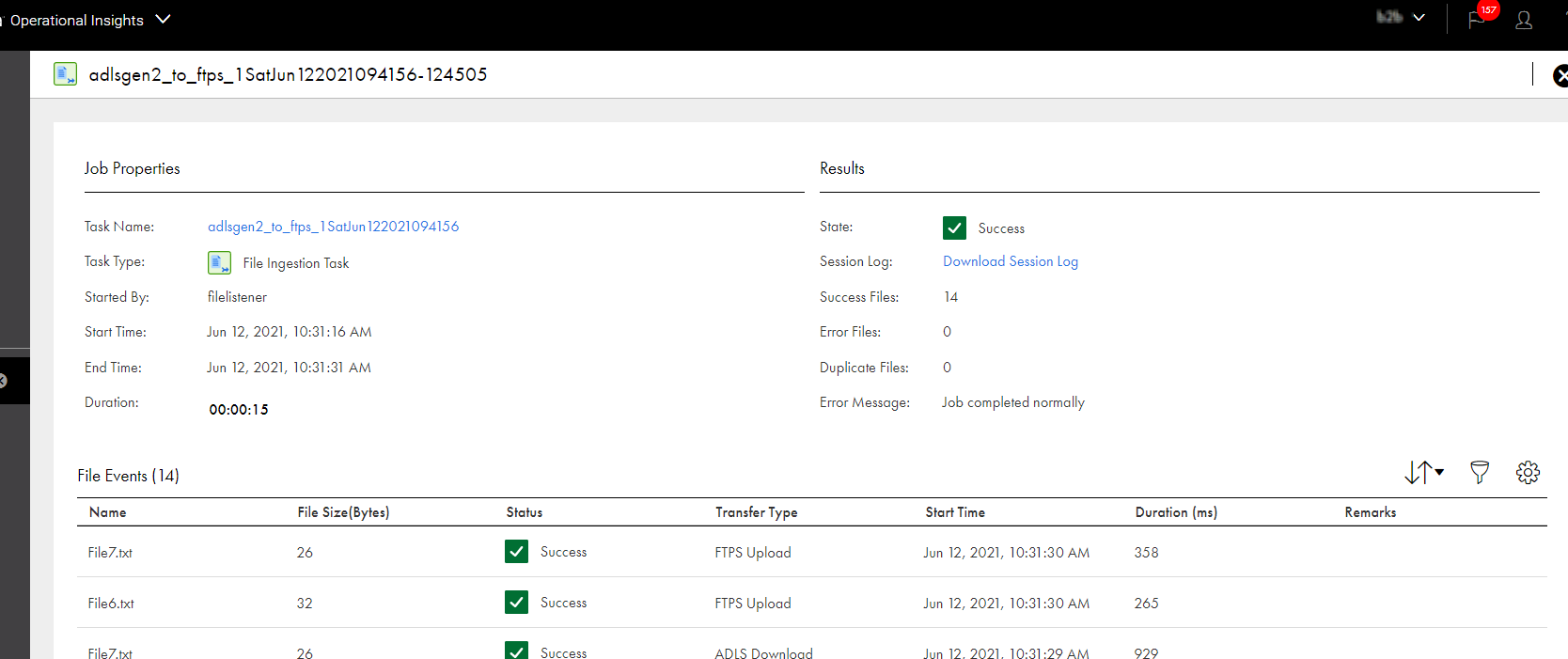Sort by Remarks column header
Image resolution: width=1568 pixels, height=659 pixels.
1371,512
